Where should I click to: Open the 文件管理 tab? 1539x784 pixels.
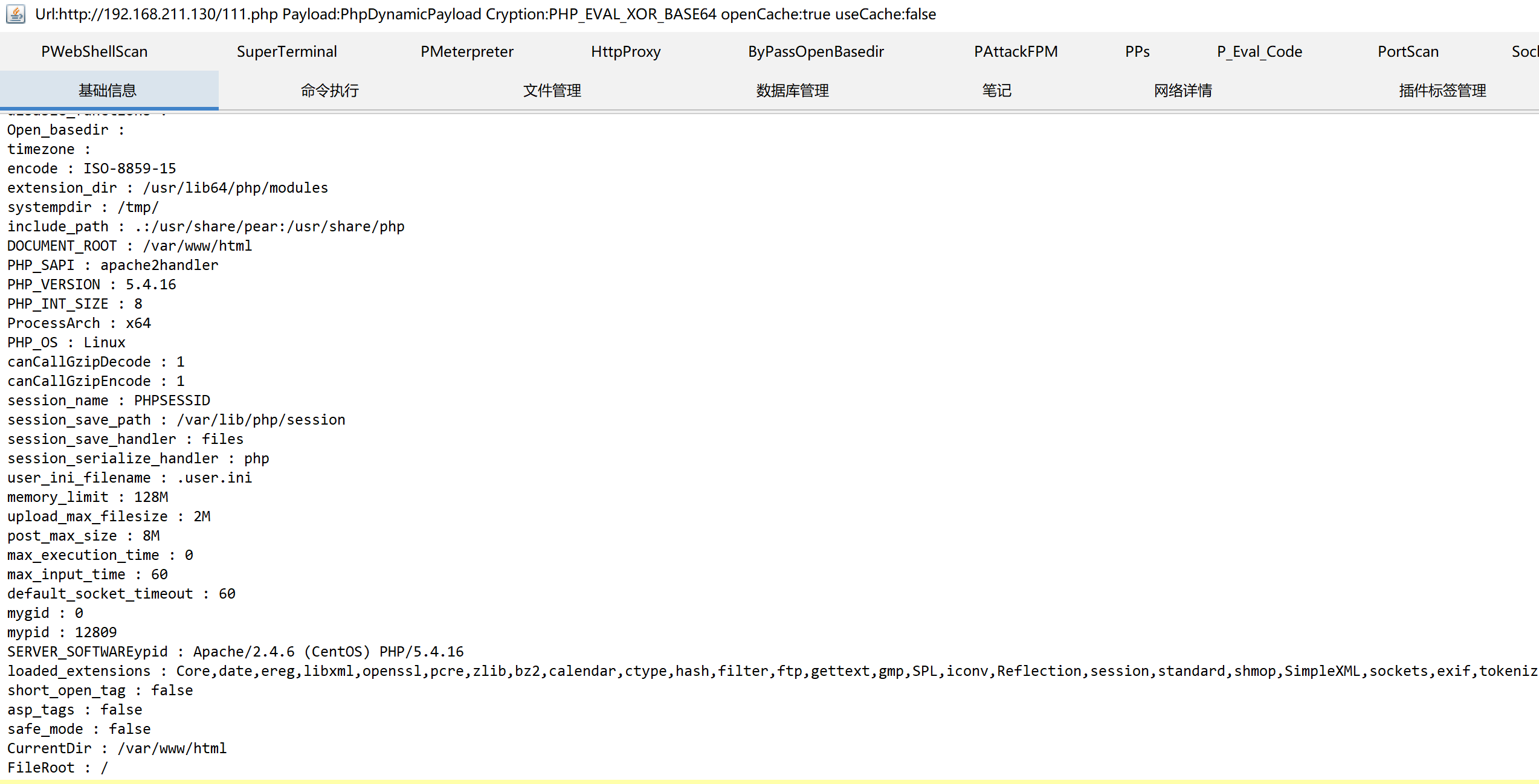pos(551,90)
